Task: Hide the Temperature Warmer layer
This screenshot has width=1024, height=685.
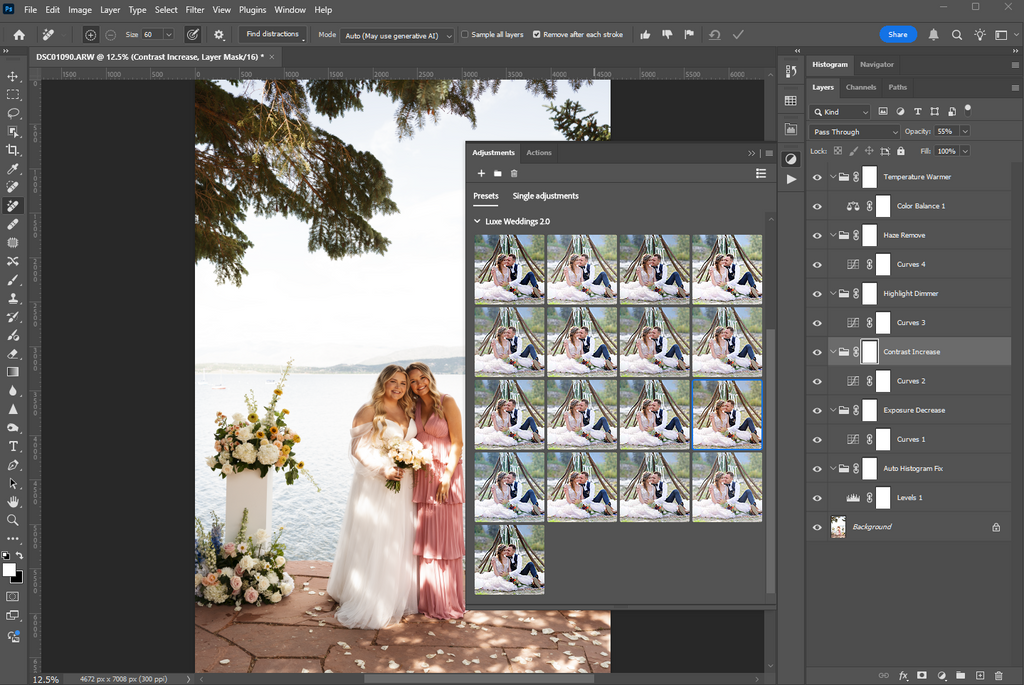Action: [817, 176]
